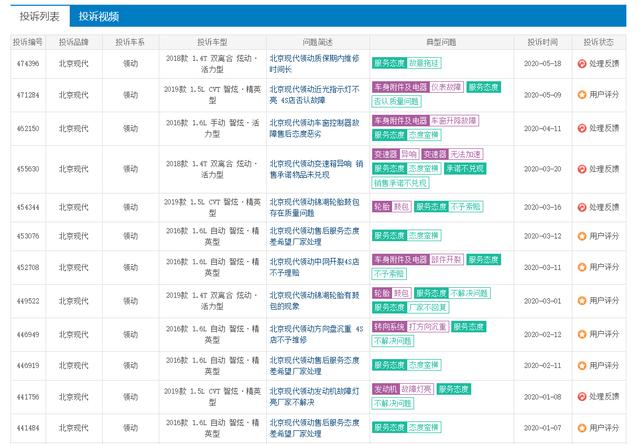Click complaint number 471284

coord(28,95)
